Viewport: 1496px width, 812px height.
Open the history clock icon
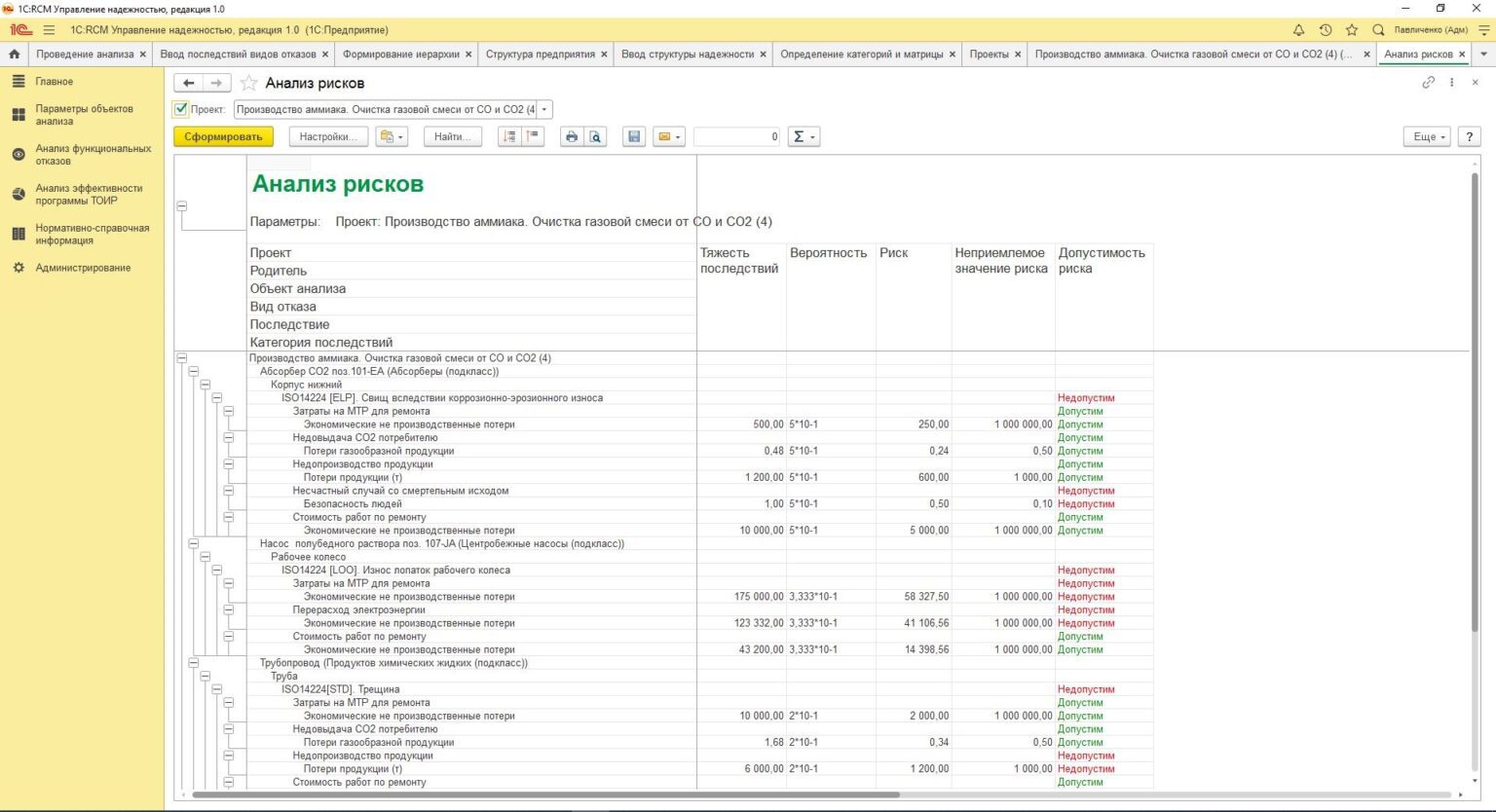pyautogui.click(x=1325, y=30)
